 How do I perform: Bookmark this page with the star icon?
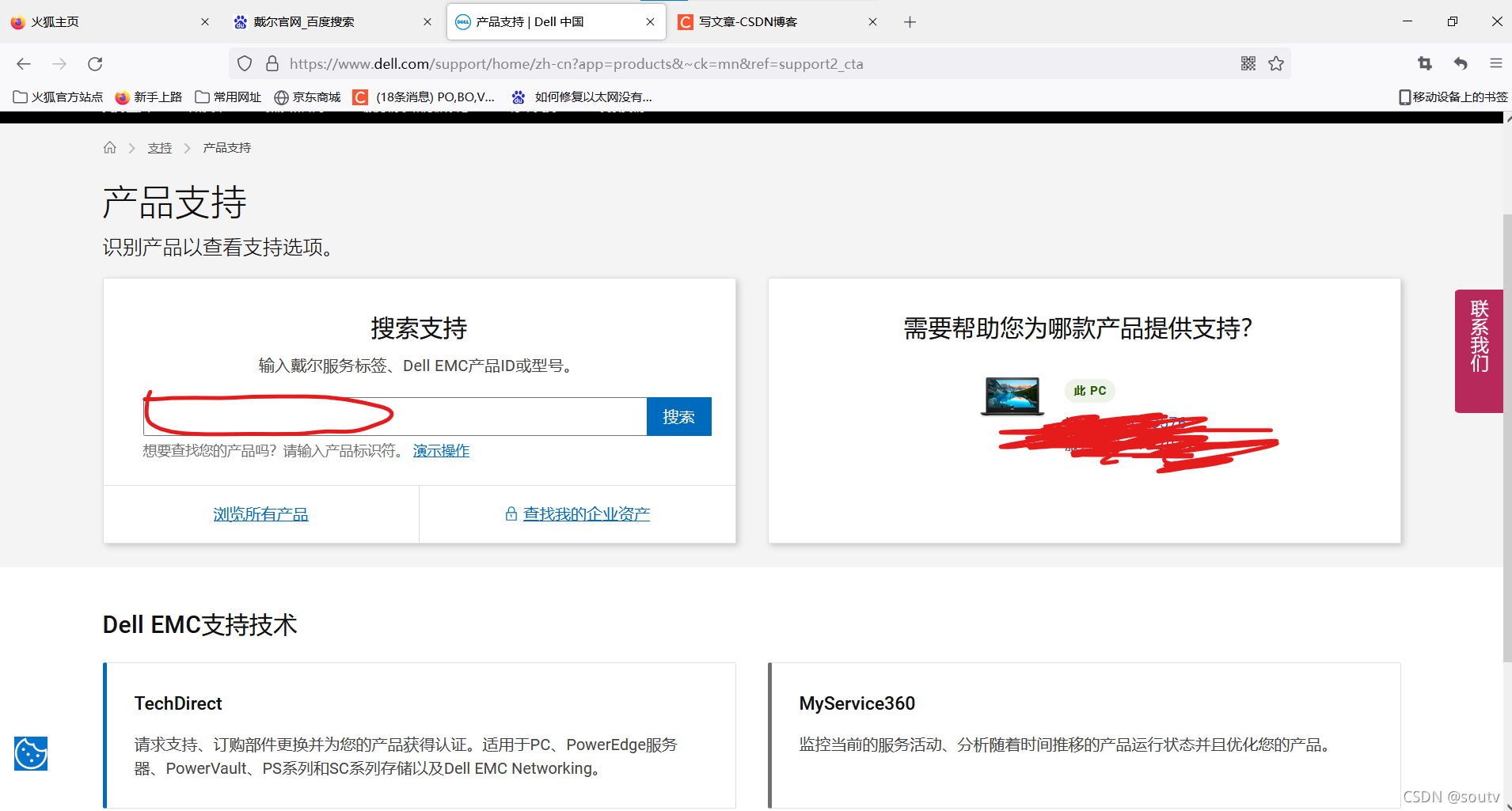[x=1276, y=63]
